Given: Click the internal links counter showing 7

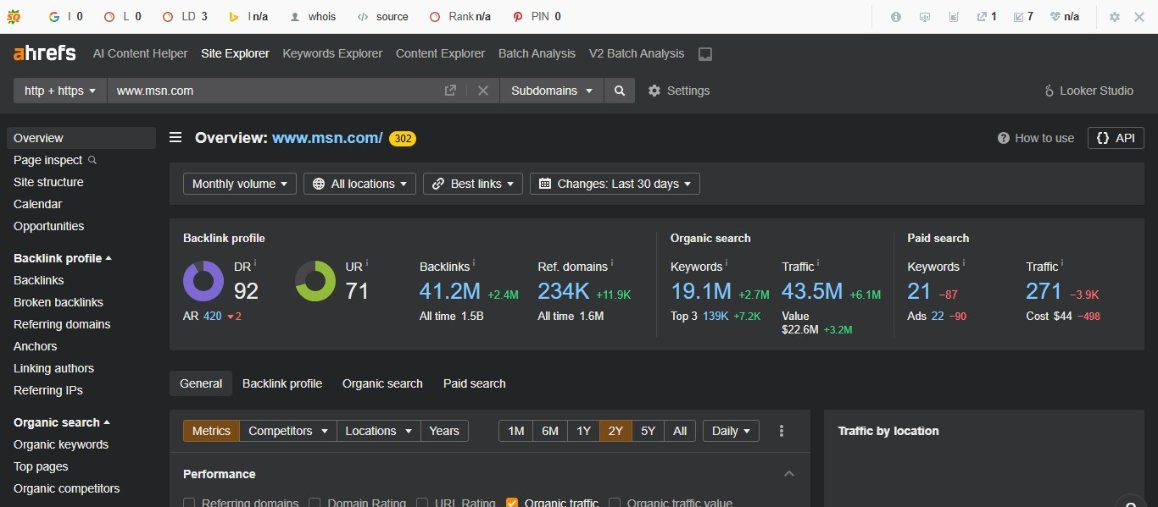Looking at the screenshot, I should pos(1024,16).
